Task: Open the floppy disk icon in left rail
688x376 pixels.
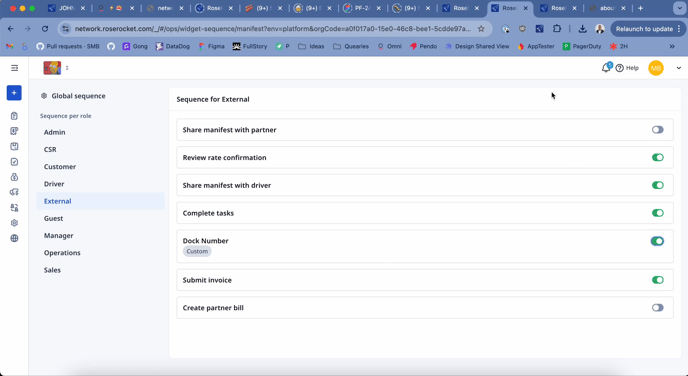Action: click(x=14, y=146)
